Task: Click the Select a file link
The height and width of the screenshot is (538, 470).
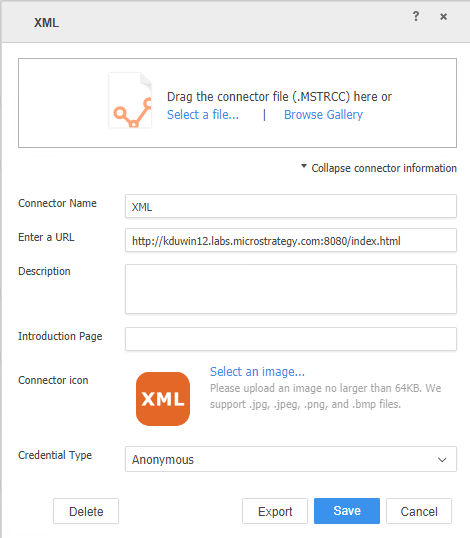Action: [203, 115]
